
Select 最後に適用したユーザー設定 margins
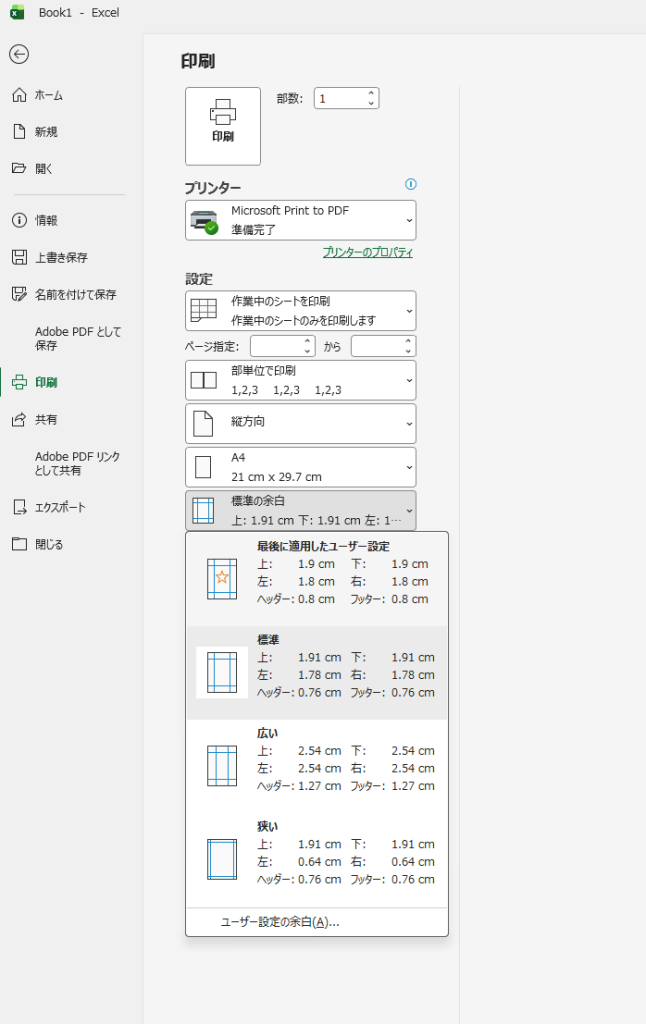coord(317,578)
